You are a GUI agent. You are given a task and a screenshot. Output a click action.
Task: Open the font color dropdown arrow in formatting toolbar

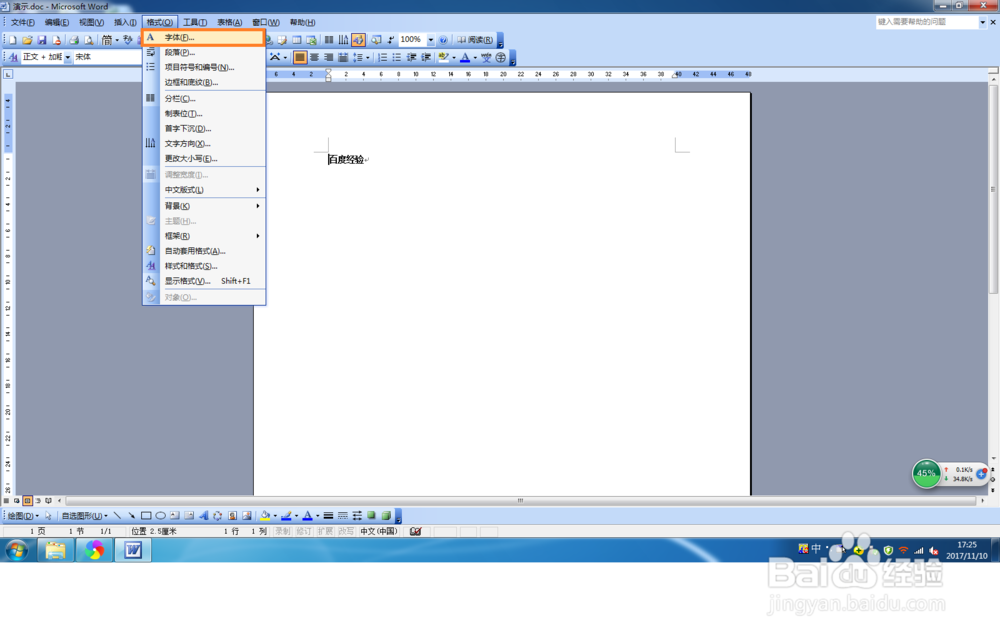(475, 57)
